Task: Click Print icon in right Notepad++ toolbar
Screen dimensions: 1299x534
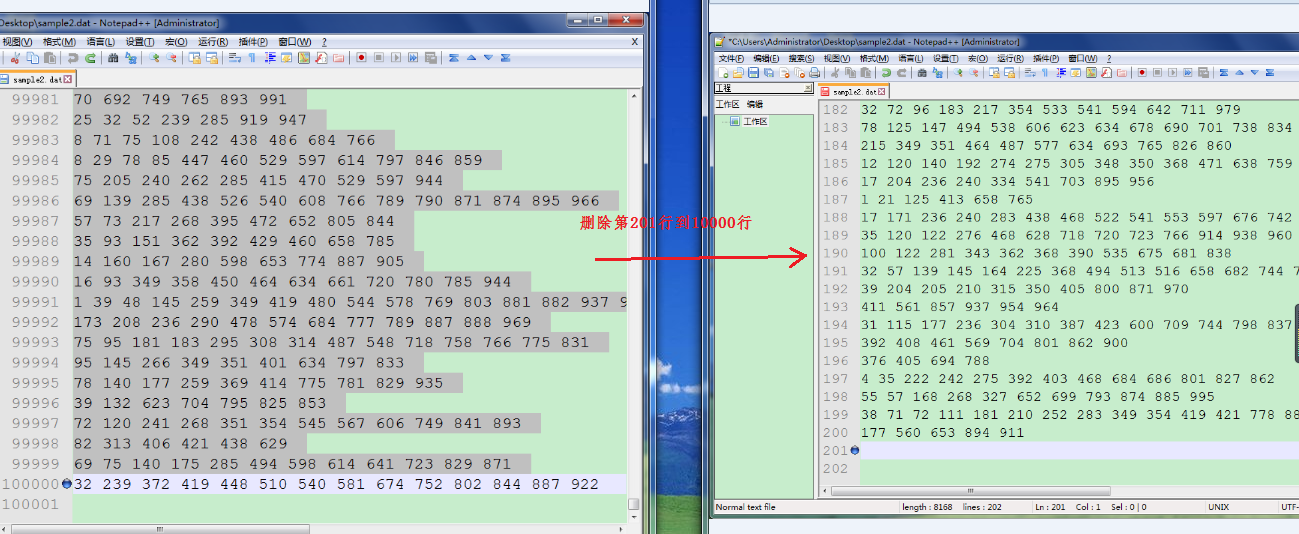Action: [x=815, y=72]
